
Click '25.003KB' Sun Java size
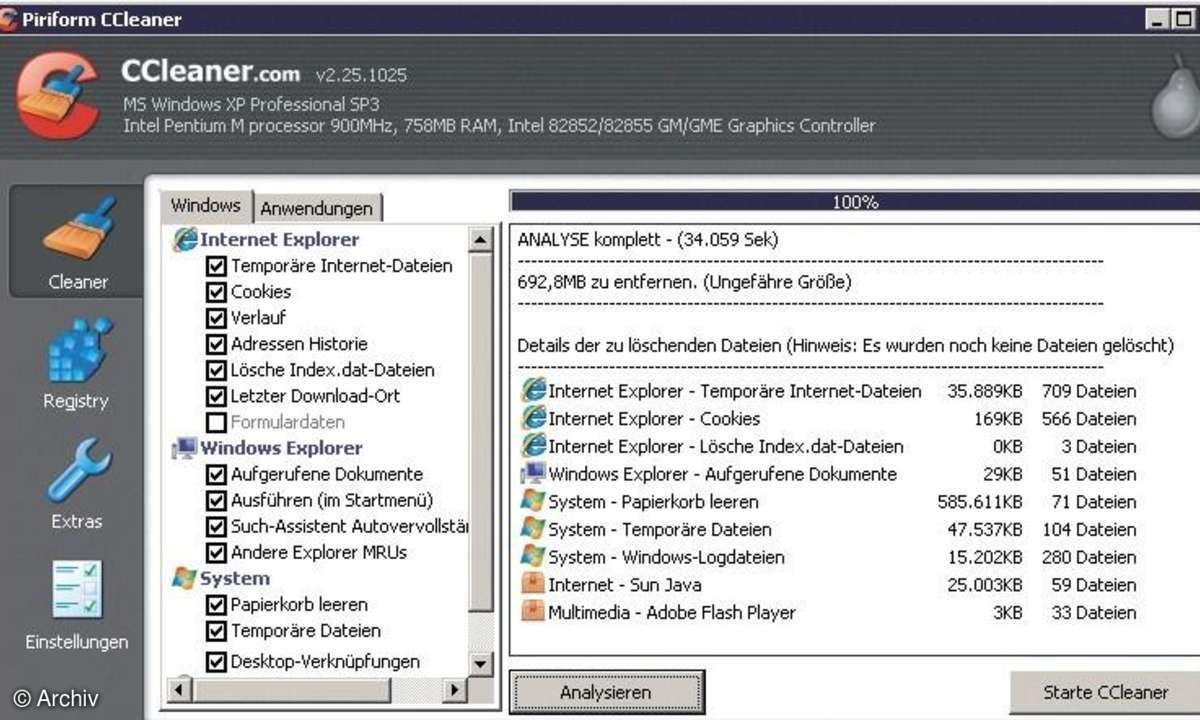coord(985,584)
